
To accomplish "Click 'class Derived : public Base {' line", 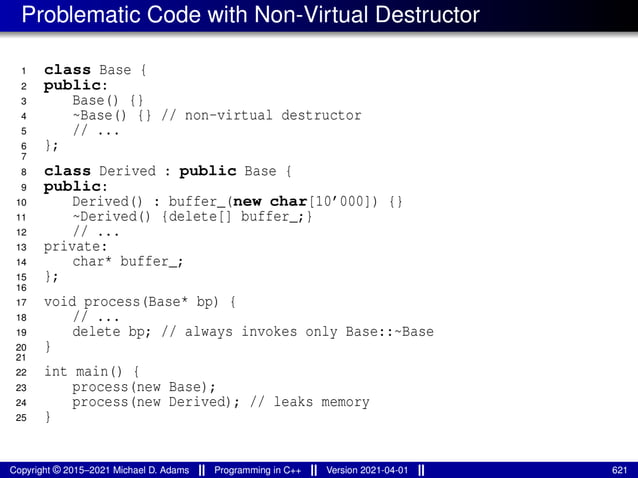I will click(168, 171).
